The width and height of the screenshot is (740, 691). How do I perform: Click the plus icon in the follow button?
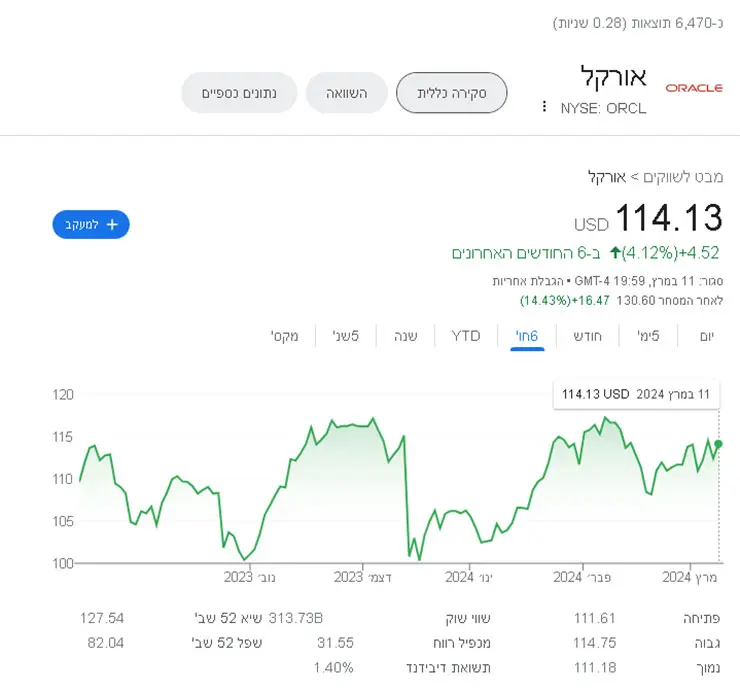click(x=112, y=225)
